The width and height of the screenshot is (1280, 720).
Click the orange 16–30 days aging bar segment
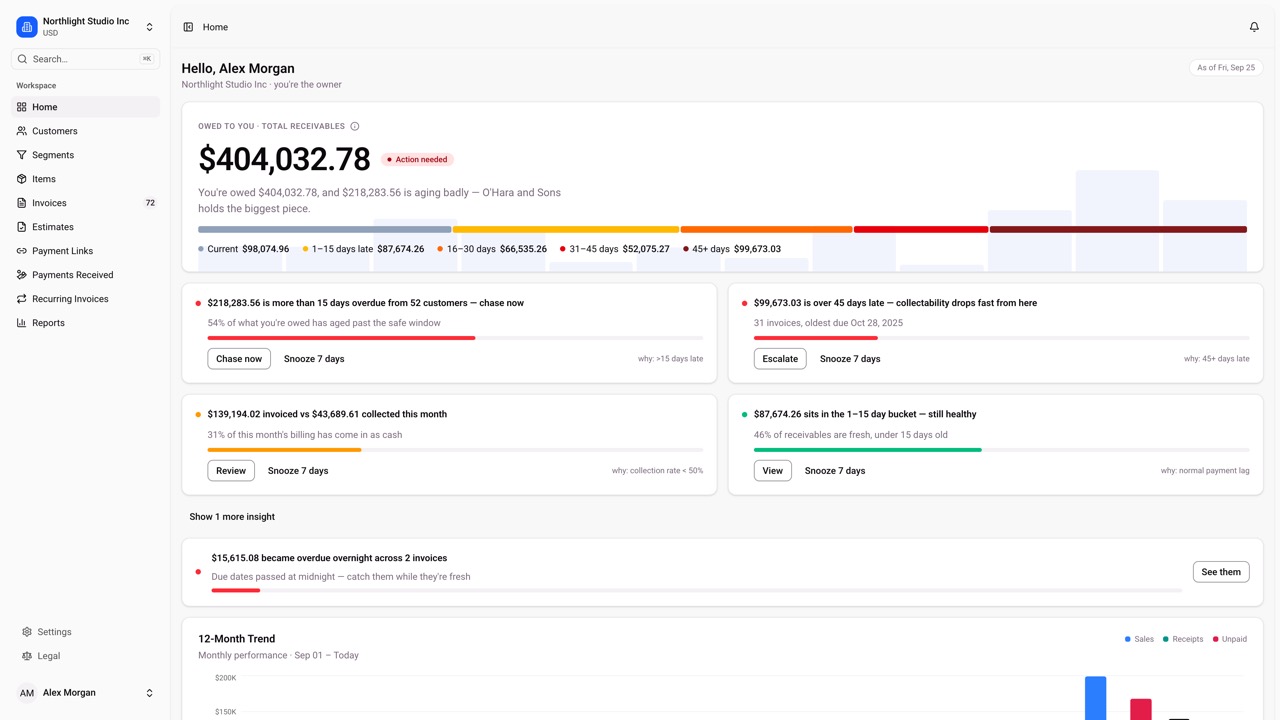coord(766,230)
